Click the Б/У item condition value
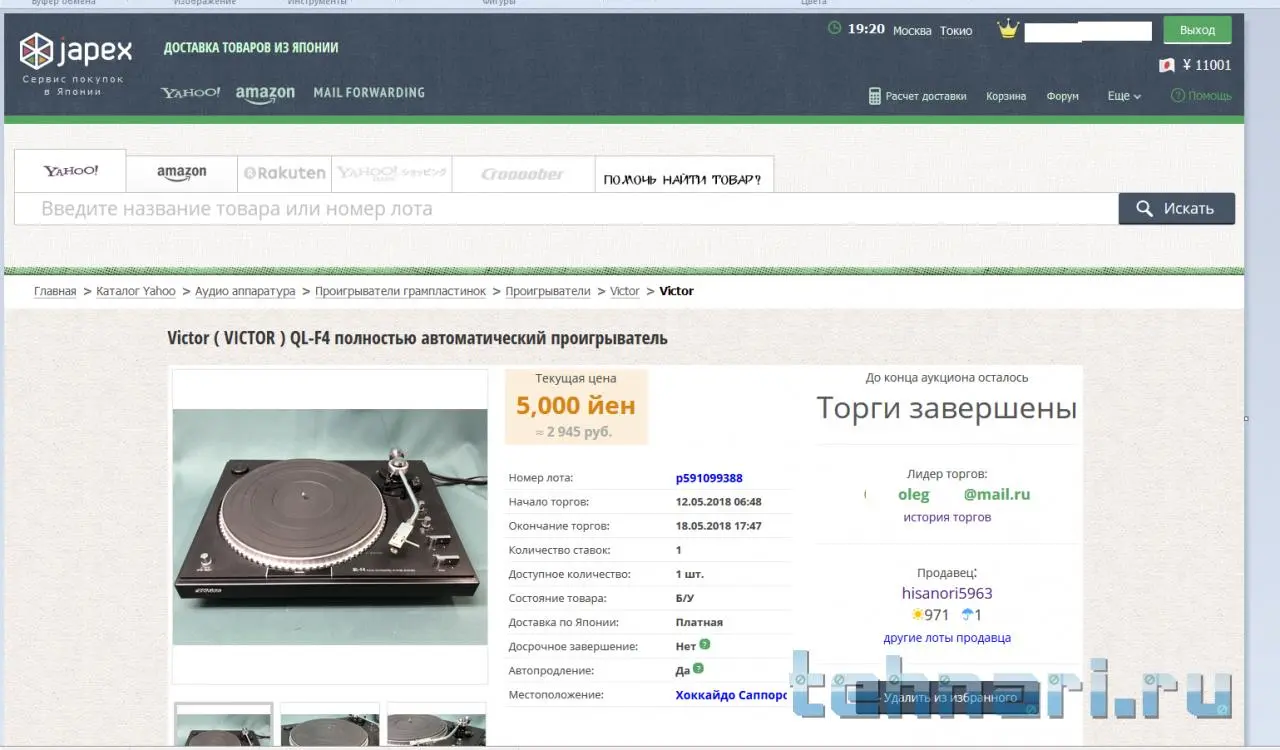The height and width of the screenshot is (750, 1280). pyautogui.click(x=687, y=598)
